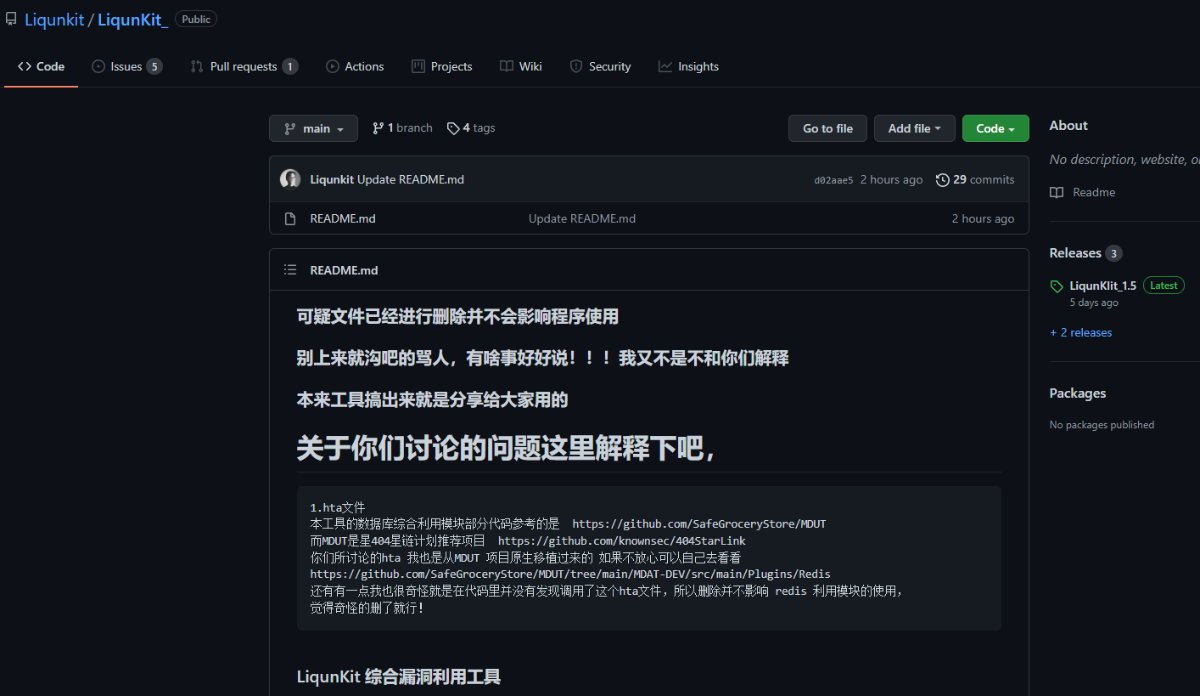
Task: Click the Latest release badge
Action: click(x=1164, y=285)
